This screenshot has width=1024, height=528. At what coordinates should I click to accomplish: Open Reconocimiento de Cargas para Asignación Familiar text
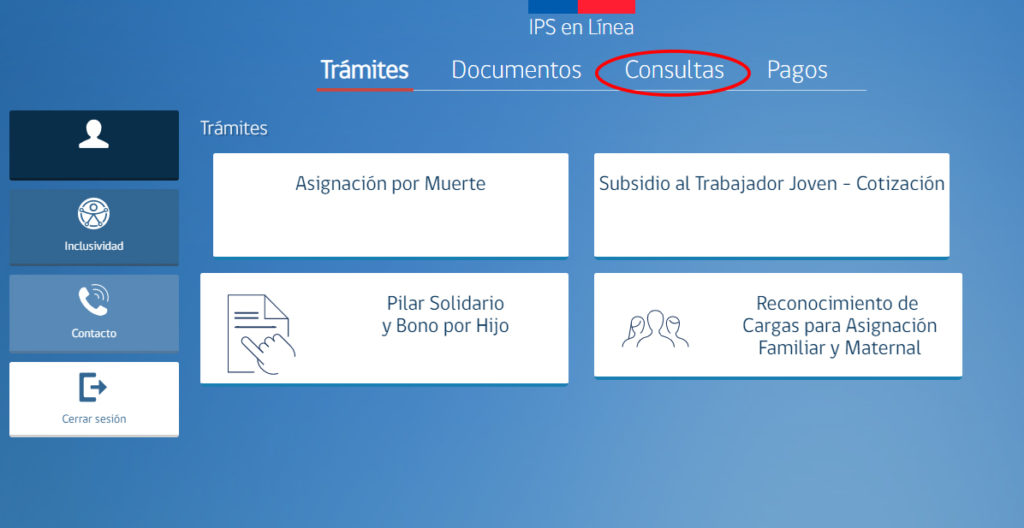tap(839, 326)
